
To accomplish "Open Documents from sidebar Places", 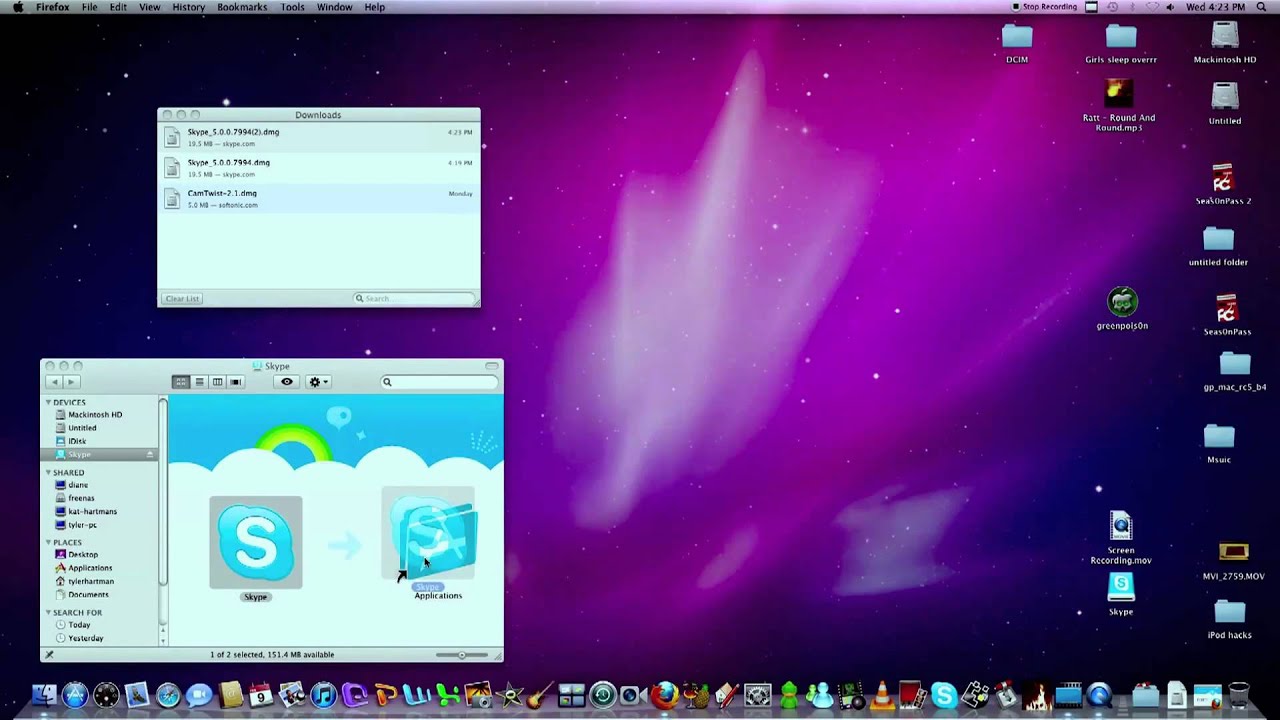I will tap(88, 594).
